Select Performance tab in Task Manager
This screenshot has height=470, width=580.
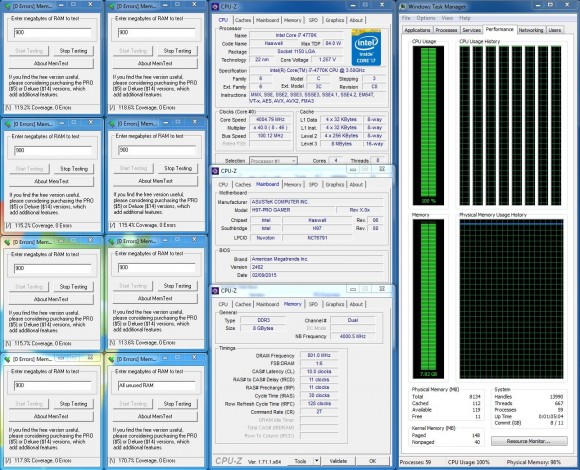(499, 29)
